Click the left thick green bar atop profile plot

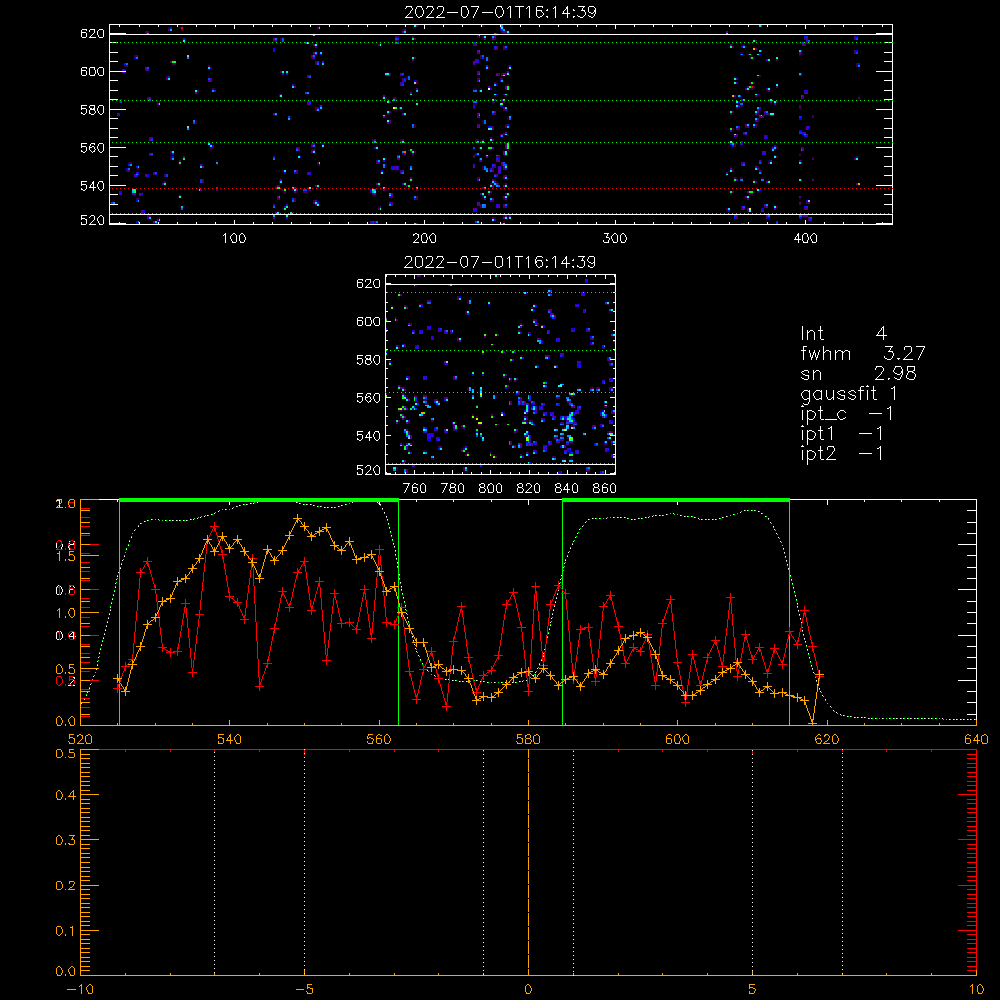259,501
